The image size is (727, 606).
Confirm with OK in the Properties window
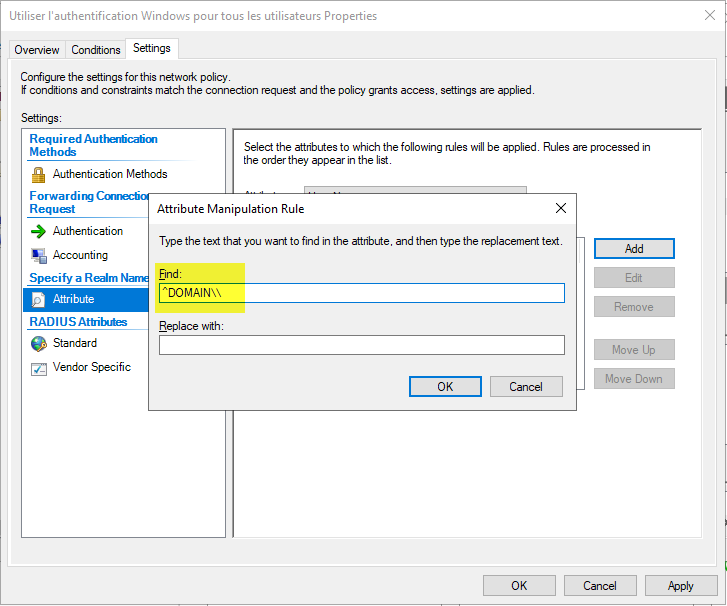point(519,586)
